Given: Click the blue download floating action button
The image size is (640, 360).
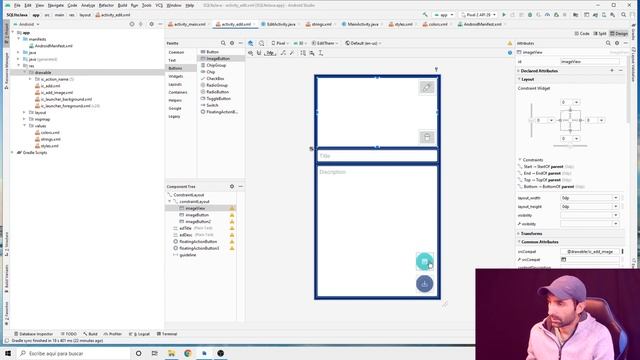Looking at the screenshot, I should point(424,284).
